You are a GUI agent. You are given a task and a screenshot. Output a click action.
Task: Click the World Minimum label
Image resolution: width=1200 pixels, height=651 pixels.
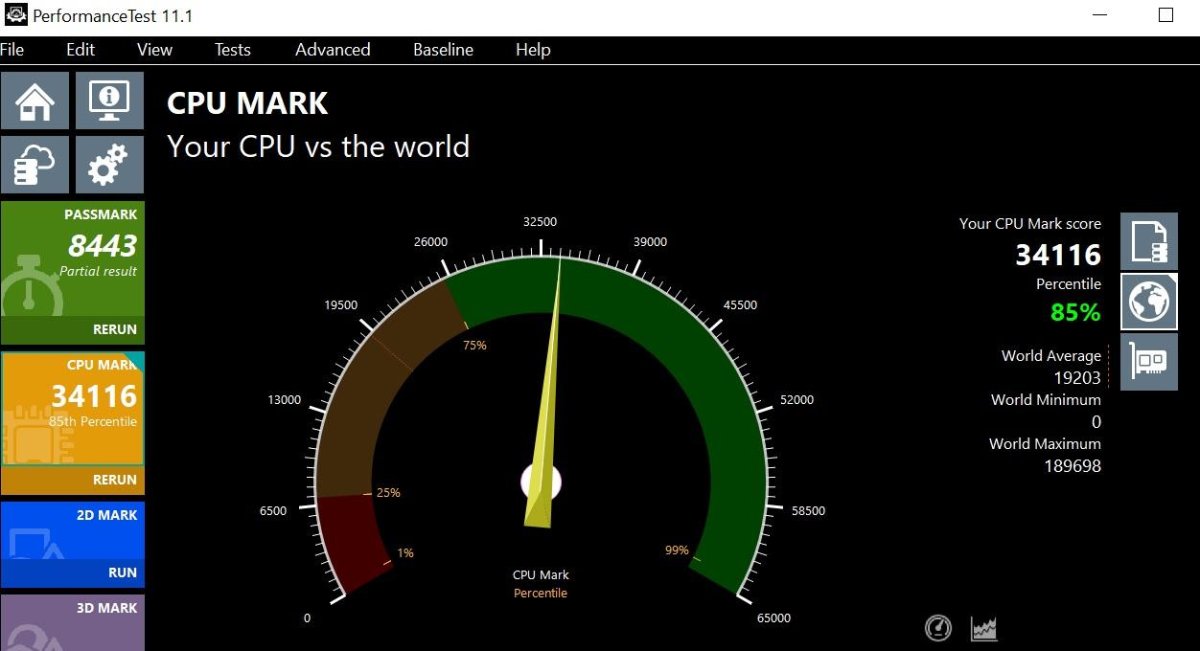point(1046,400)
